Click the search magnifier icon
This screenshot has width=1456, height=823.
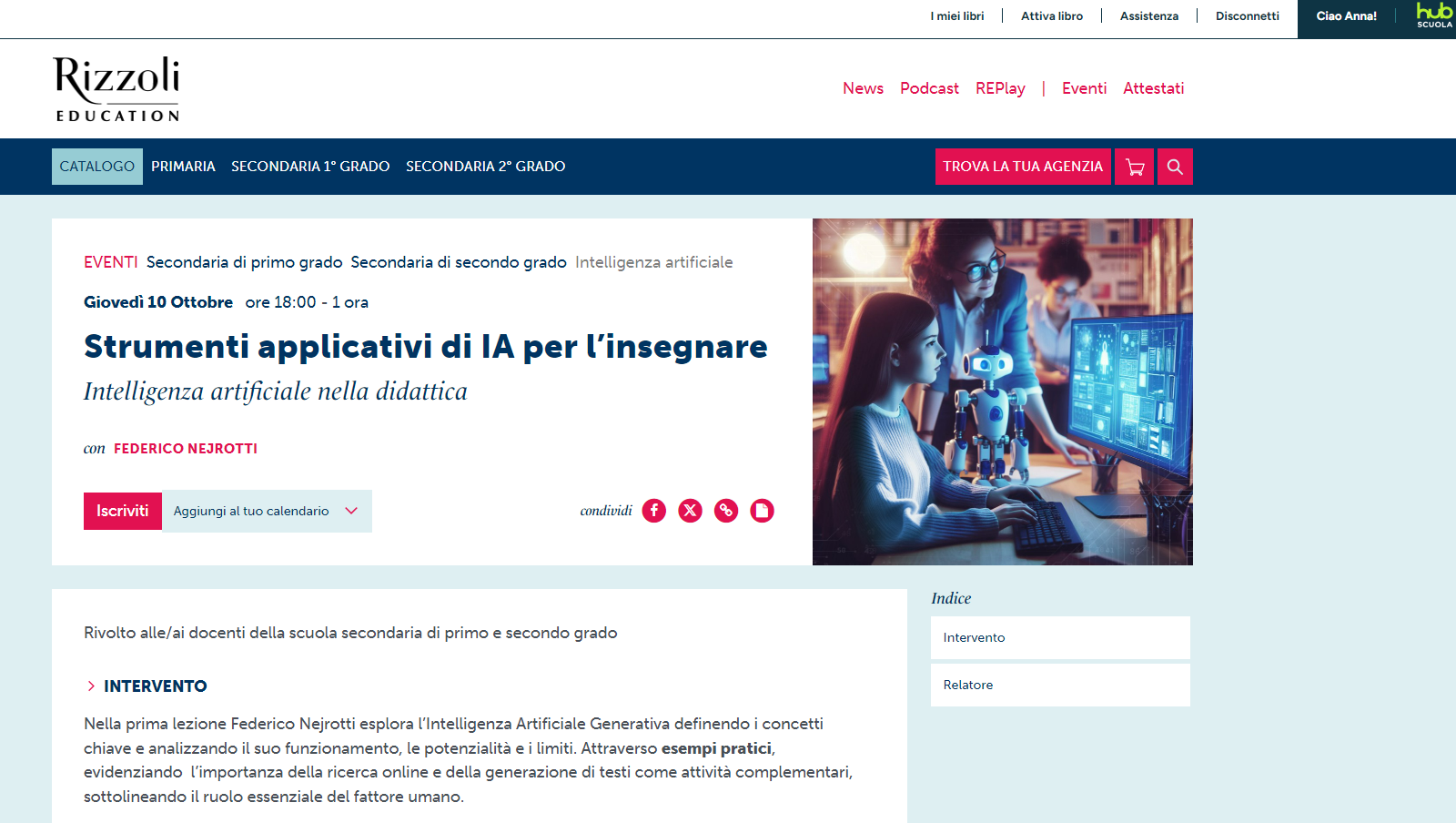click(1175, 167)
